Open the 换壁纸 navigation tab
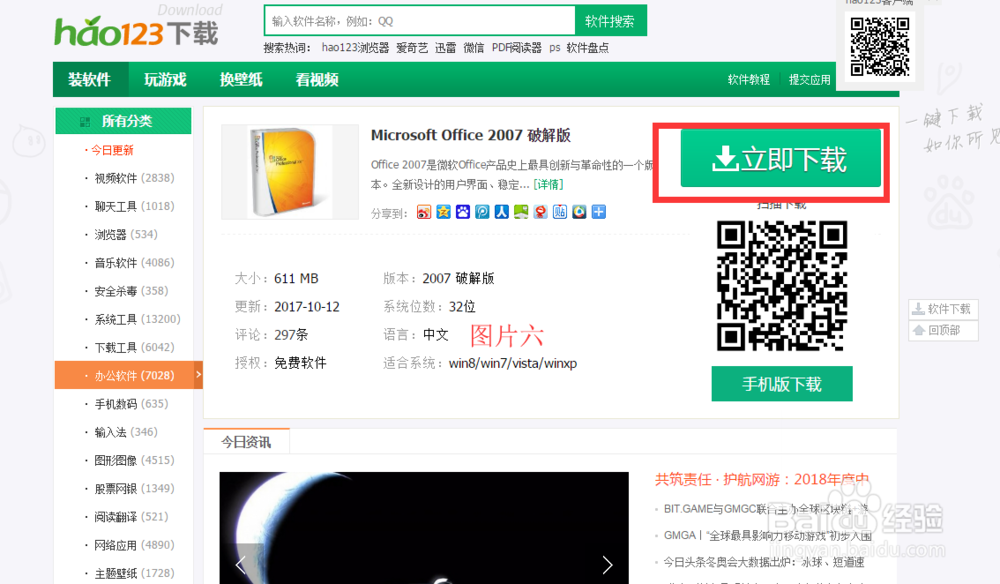Screen dimensions: 1000x584 pos(241,80)
